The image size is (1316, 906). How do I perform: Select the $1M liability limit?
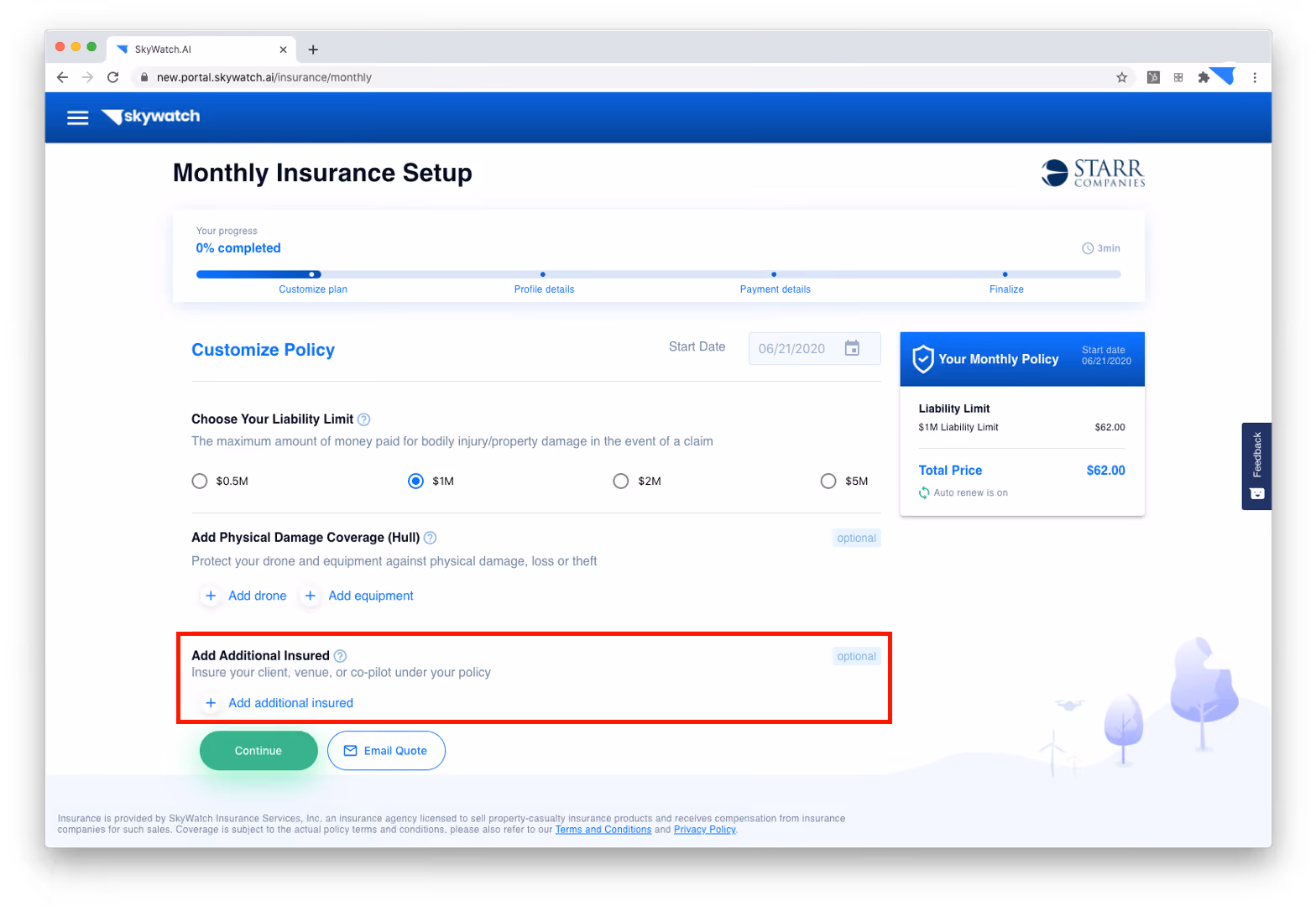[415, 481]
